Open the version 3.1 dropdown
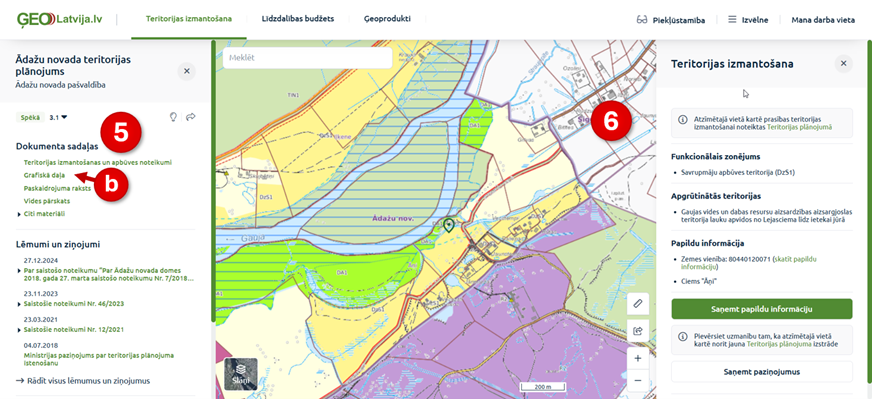The height and width of the screenshot is (399, 872). [58, 117]
